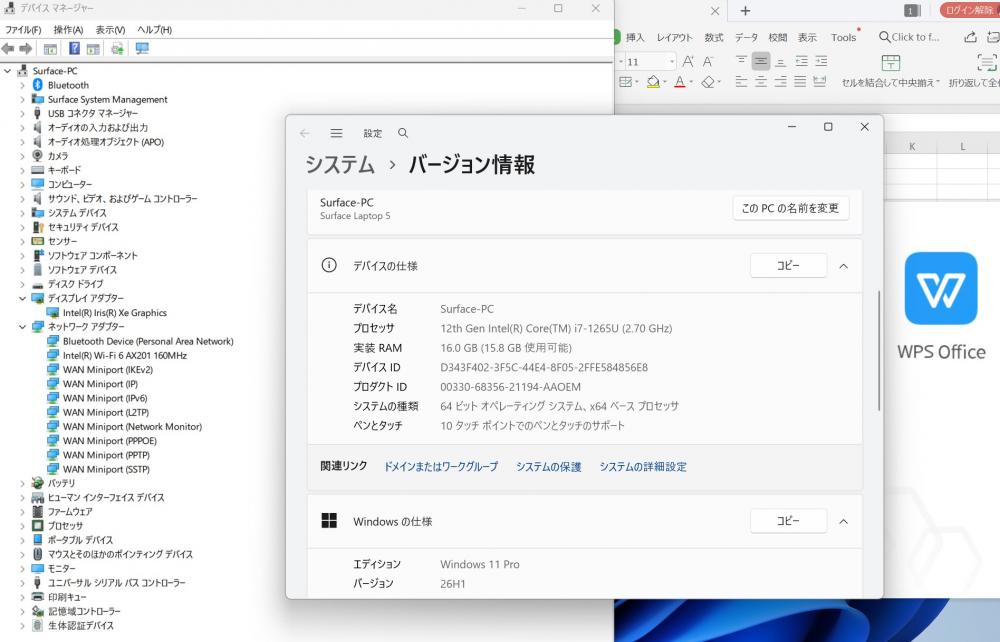The width and height of the screenshot is (1000, 642).
Task: Expand the プロセッサ tree node
Action: 22,526
